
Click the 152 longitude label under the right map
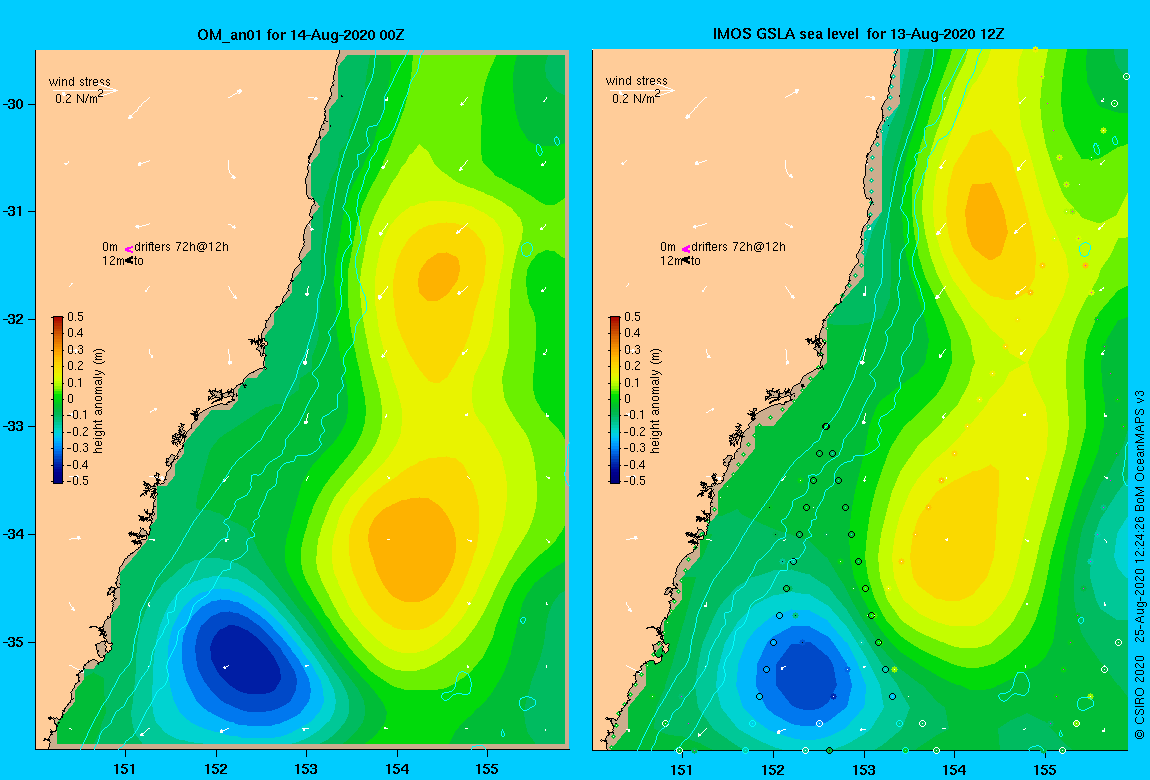tap(773, 770)
